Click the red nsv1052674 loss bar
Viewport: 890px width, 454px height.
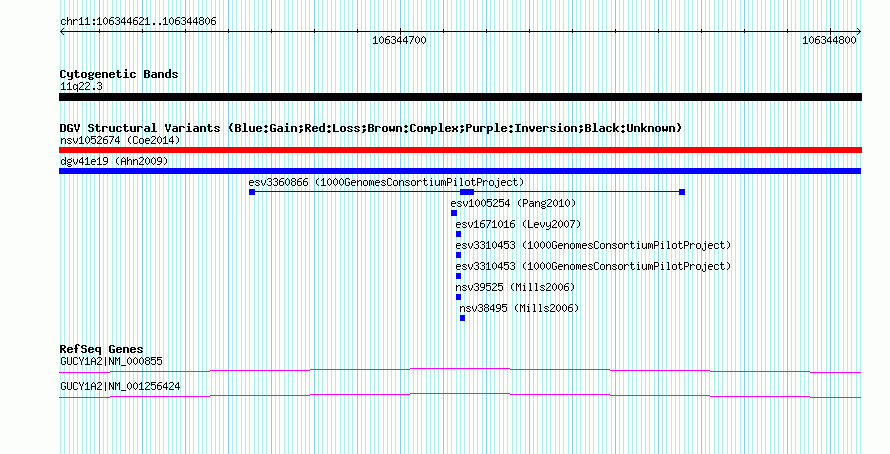460,150
